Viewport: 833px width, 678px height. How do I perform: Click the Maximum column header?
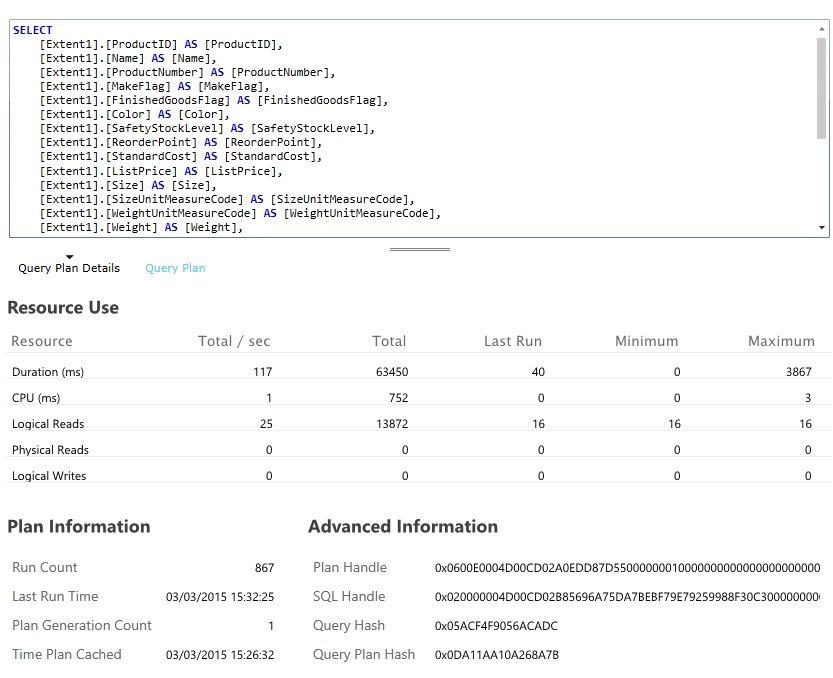click(781, 341)
